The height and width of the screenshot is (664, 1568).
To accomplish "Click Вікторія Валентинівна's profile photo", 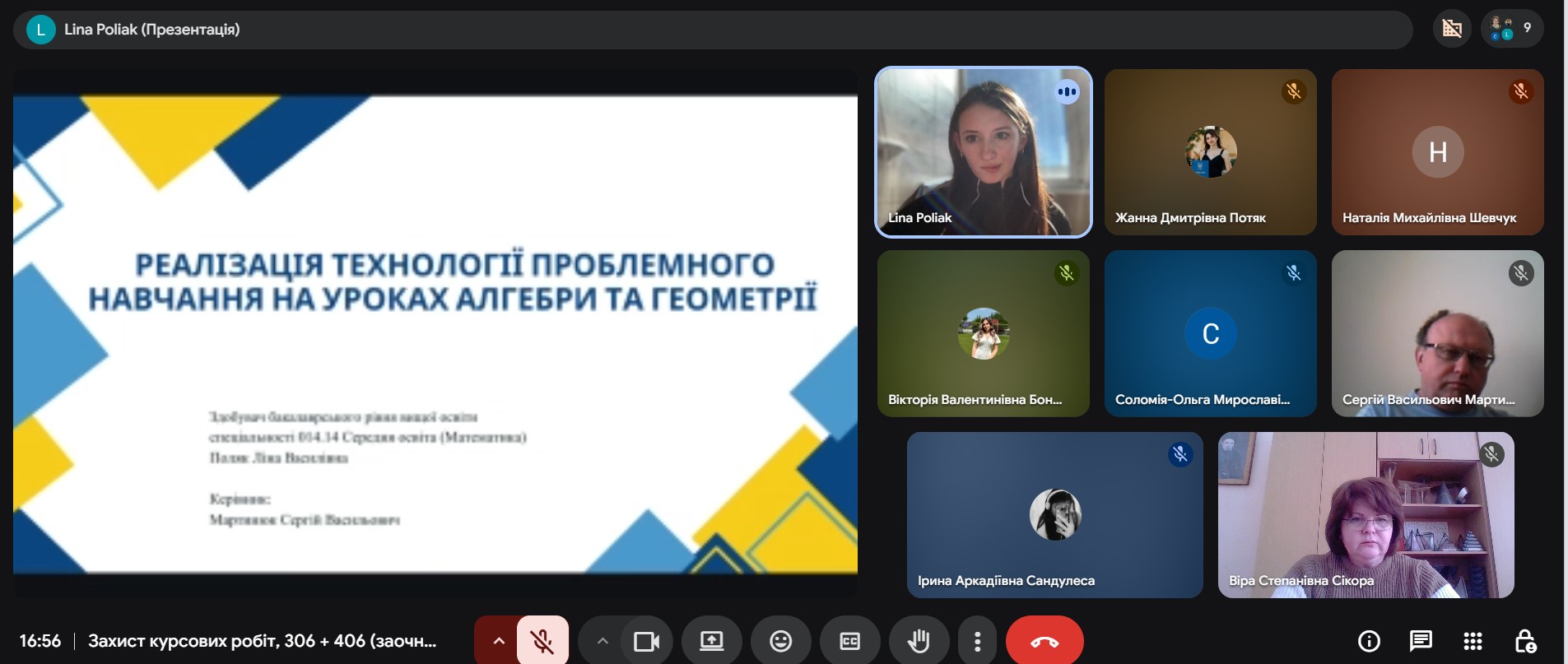I will 983,333.
